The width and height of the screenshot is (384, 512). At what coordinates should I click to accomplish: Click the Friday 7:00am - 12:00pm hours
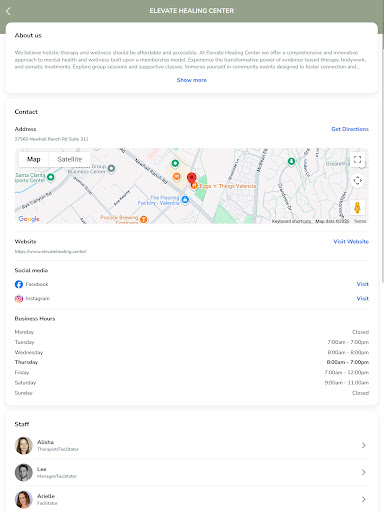tap(347, 373)
